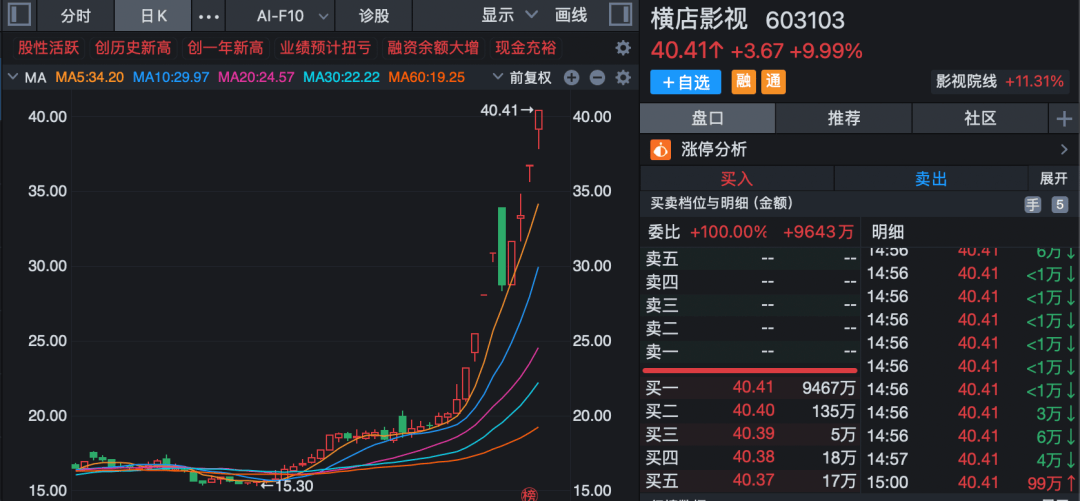Select the 推荐 recommendations tab
This screenshot has height=501, width=1080.
844,119
